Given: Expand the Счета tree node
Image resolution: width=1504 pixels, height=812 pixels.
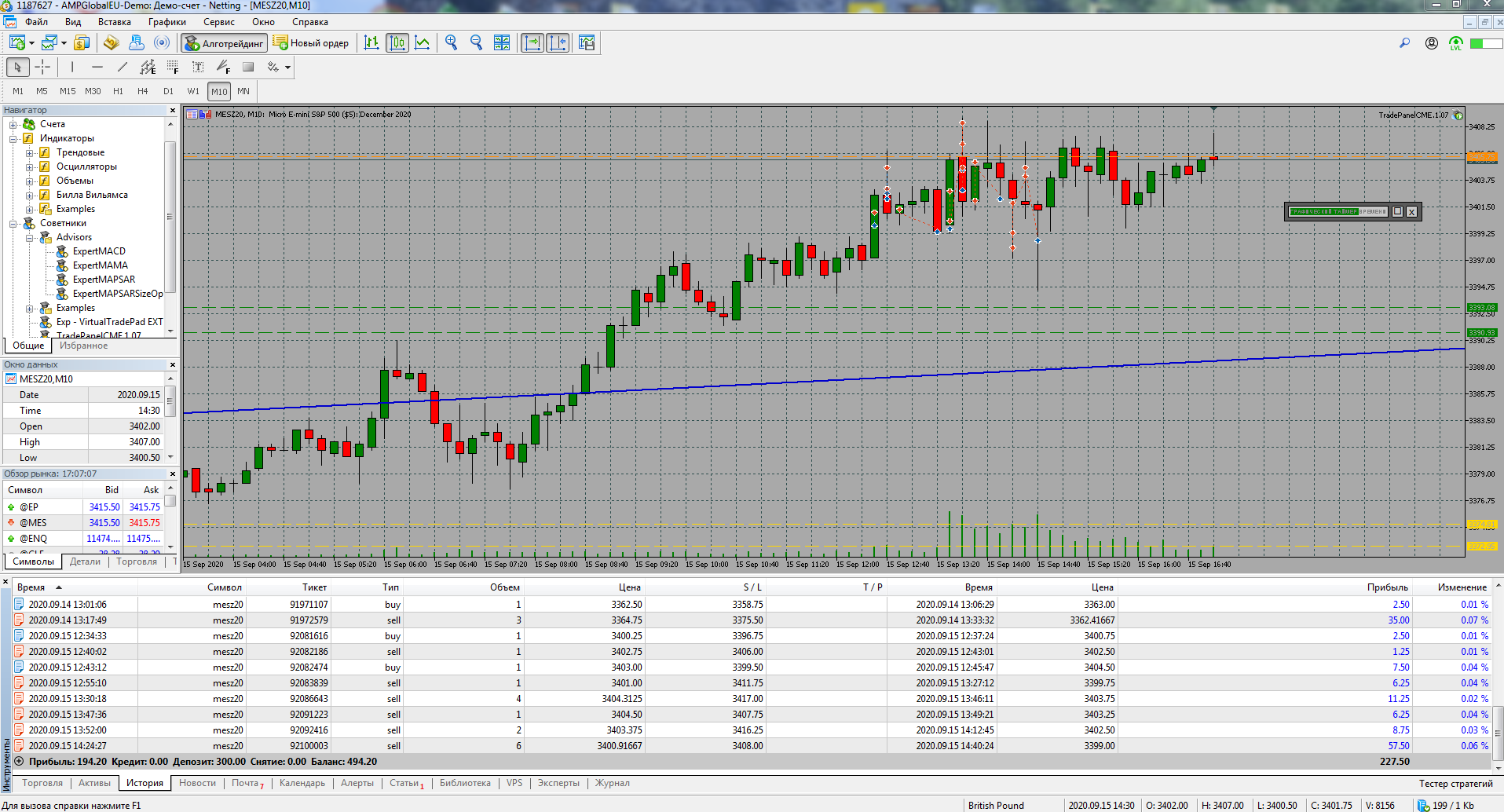Looking at the screenshot, I should pyautogui.click(x=13, y=124).
